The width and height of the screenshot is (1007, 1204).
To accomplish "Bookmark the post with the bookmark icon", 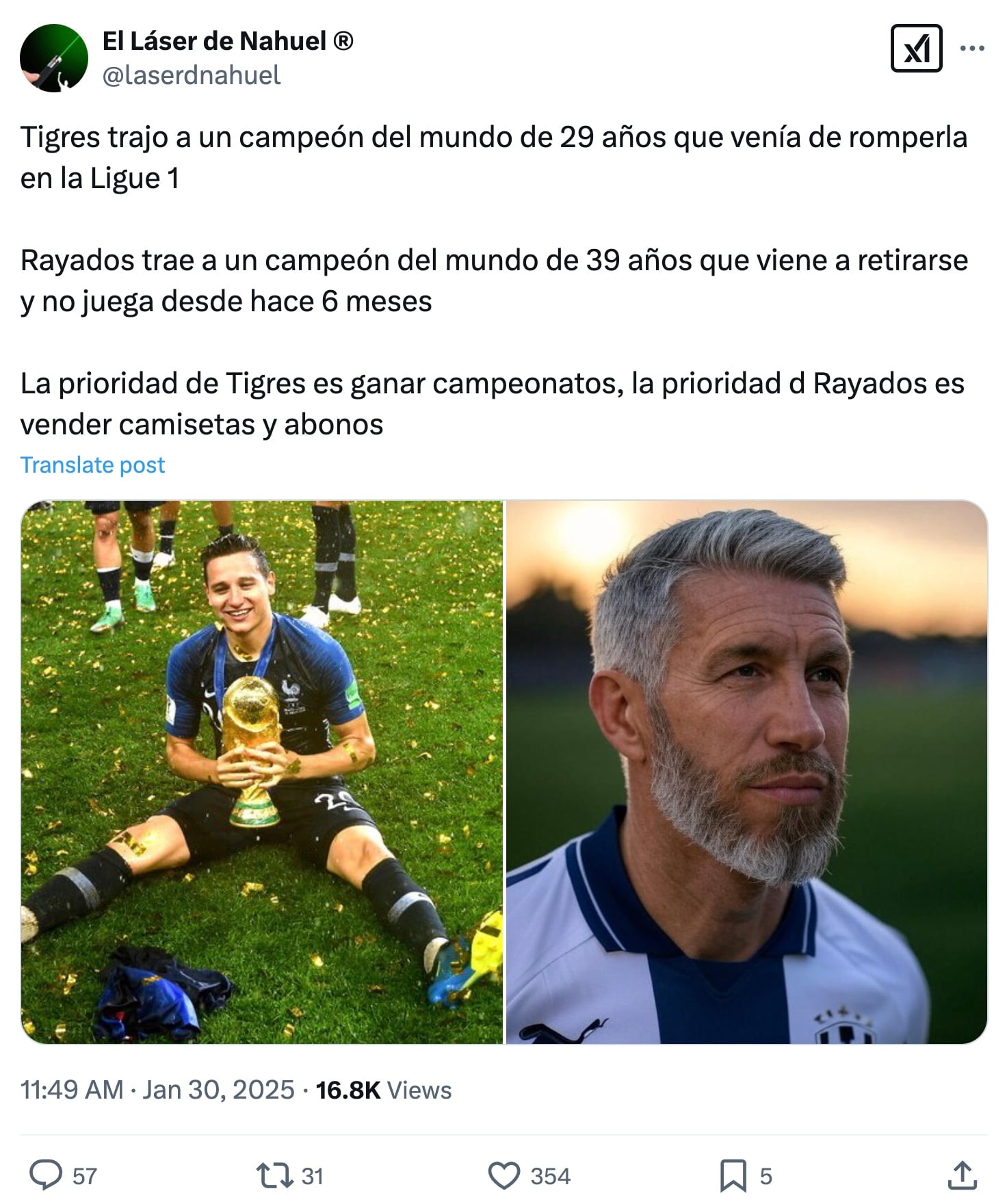I will point(733,1176).
